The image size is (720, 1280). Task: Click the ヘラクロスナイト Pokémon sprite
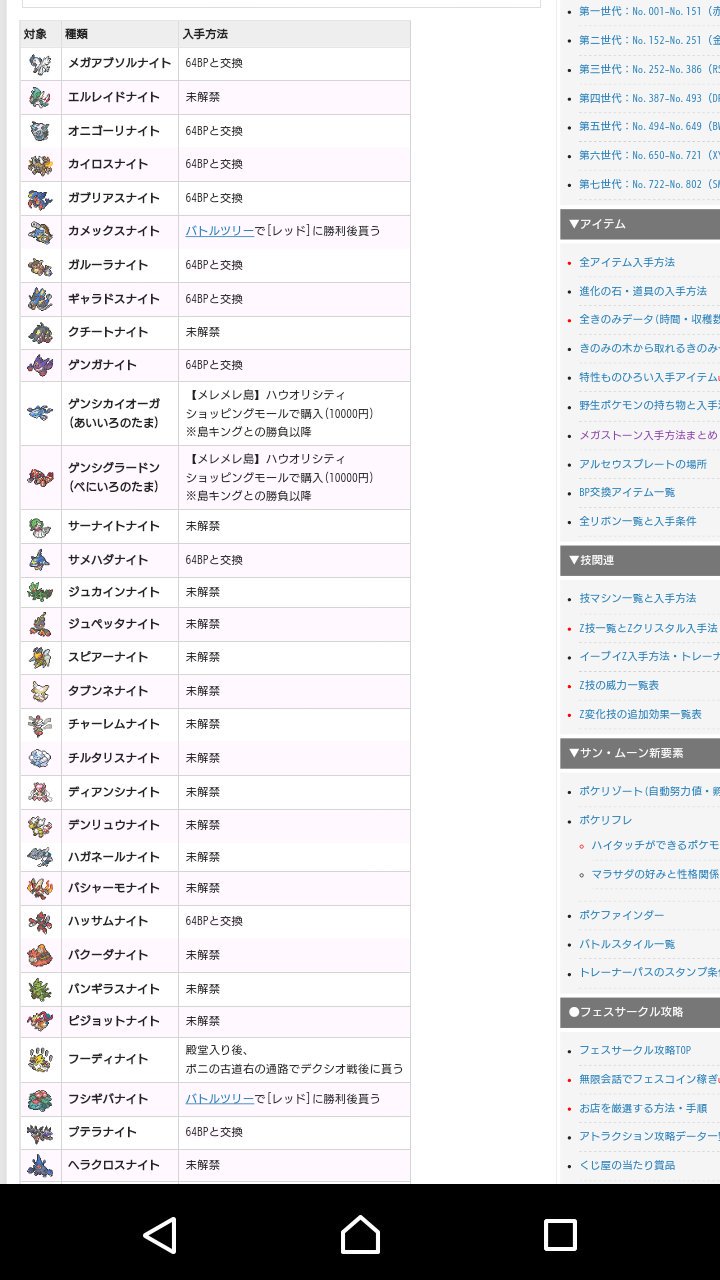[40, 1165]
